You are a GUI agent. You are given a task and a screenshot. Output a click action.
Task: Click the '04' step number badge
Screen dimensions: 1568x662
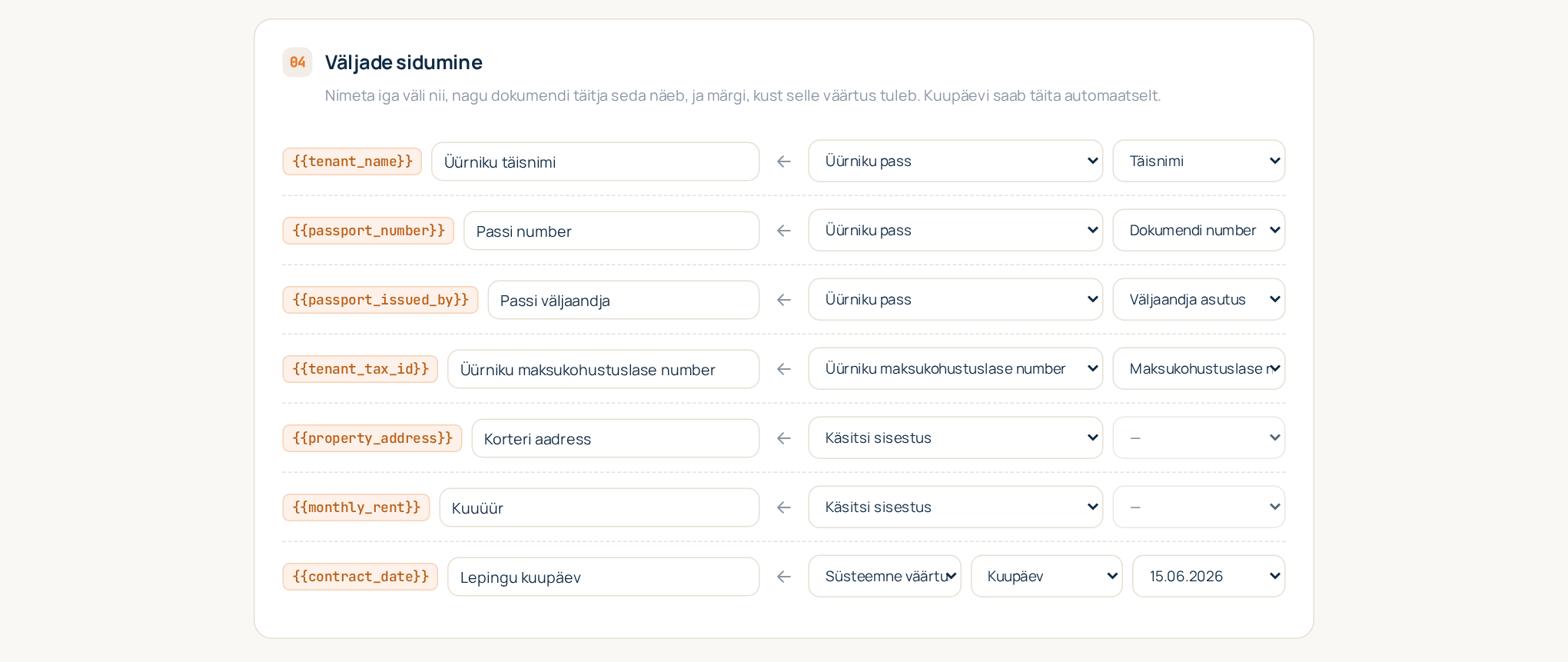(297, 62)
